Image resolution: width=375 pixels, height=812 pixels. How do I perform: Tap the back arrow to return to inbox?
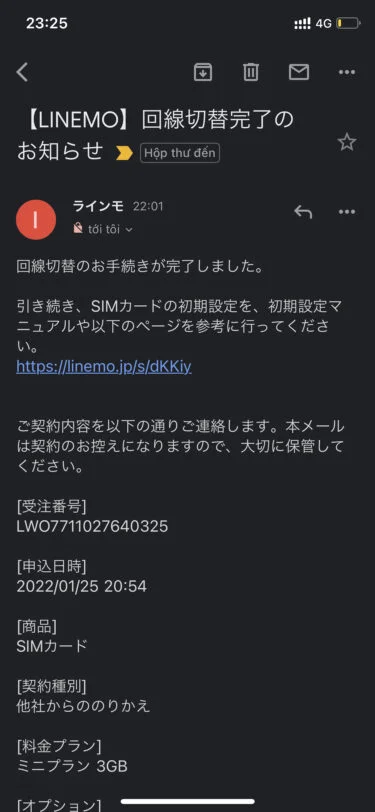pyautogui.click(x=22, y=72)
